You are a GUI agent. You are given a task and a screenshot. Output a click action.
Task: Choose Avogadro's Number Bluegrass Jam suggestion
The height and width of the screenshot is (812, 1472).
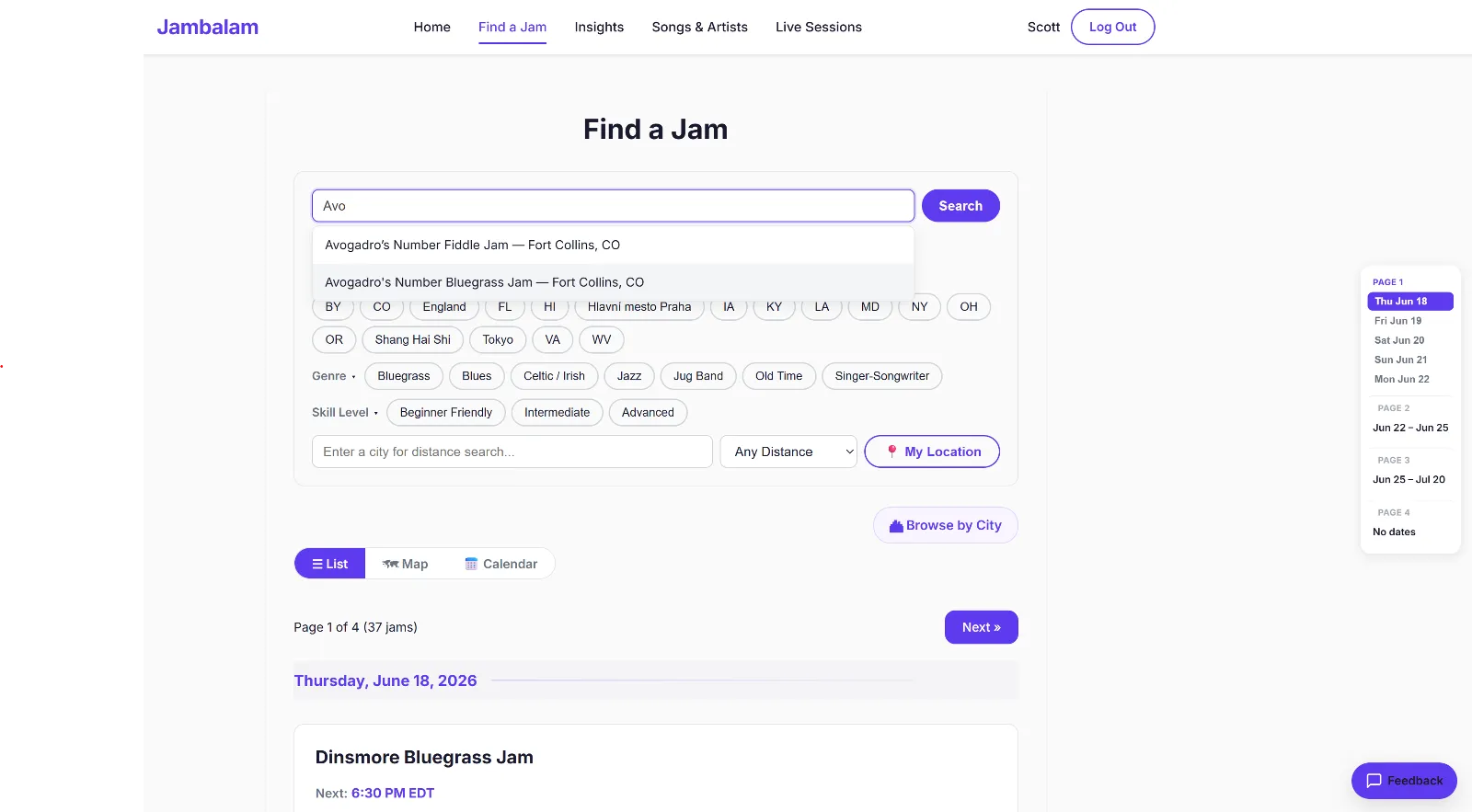[613, 282]
